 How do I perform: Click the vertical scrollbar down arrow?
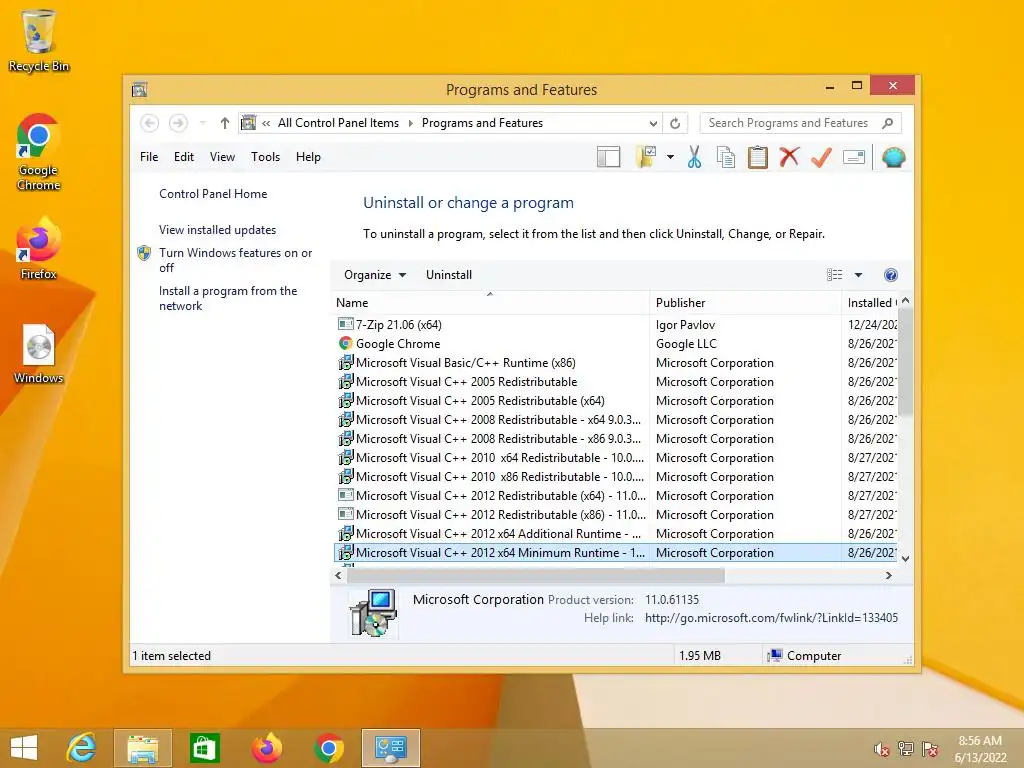(905, 558)
